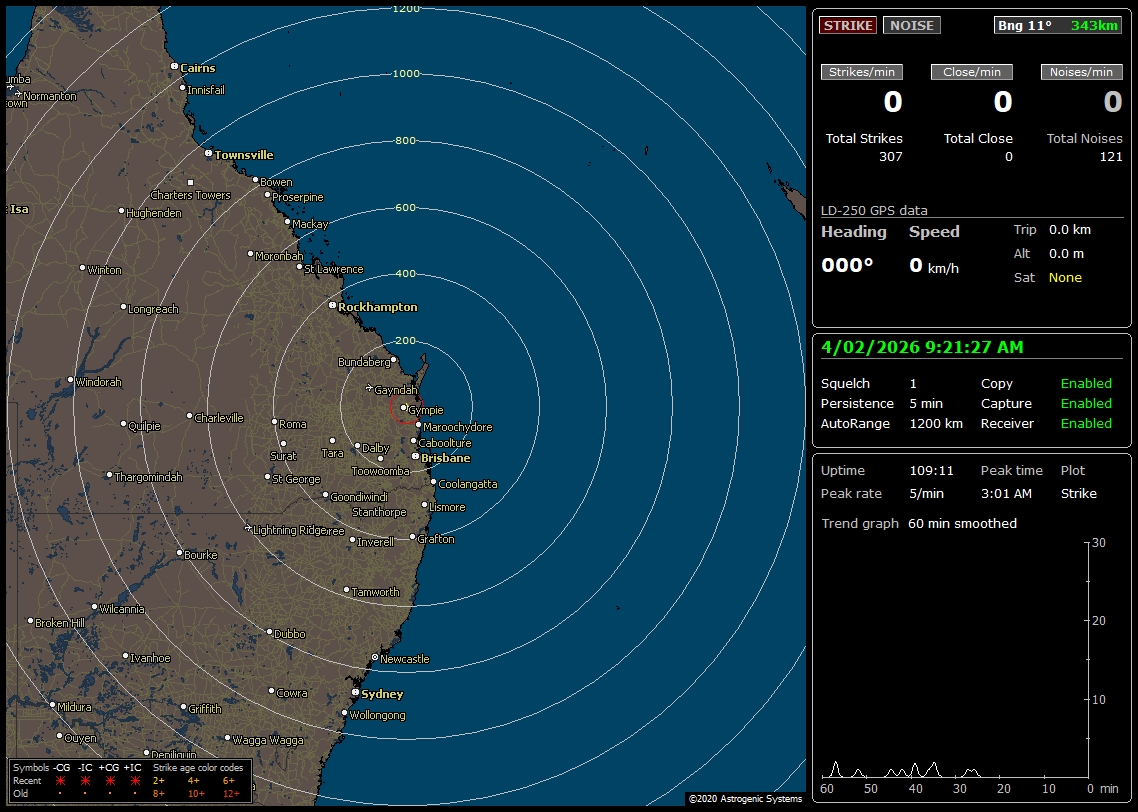Image resolution: width=1138 pixels, height=812 pixels.
Task: Toggle Copy from Enabled state
Action: (x=1086, y=383)
